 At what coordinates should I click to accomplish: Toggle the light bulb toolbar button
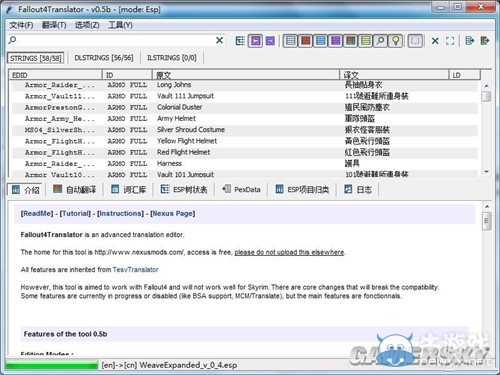pyautogui.click(x=396, y=41)
